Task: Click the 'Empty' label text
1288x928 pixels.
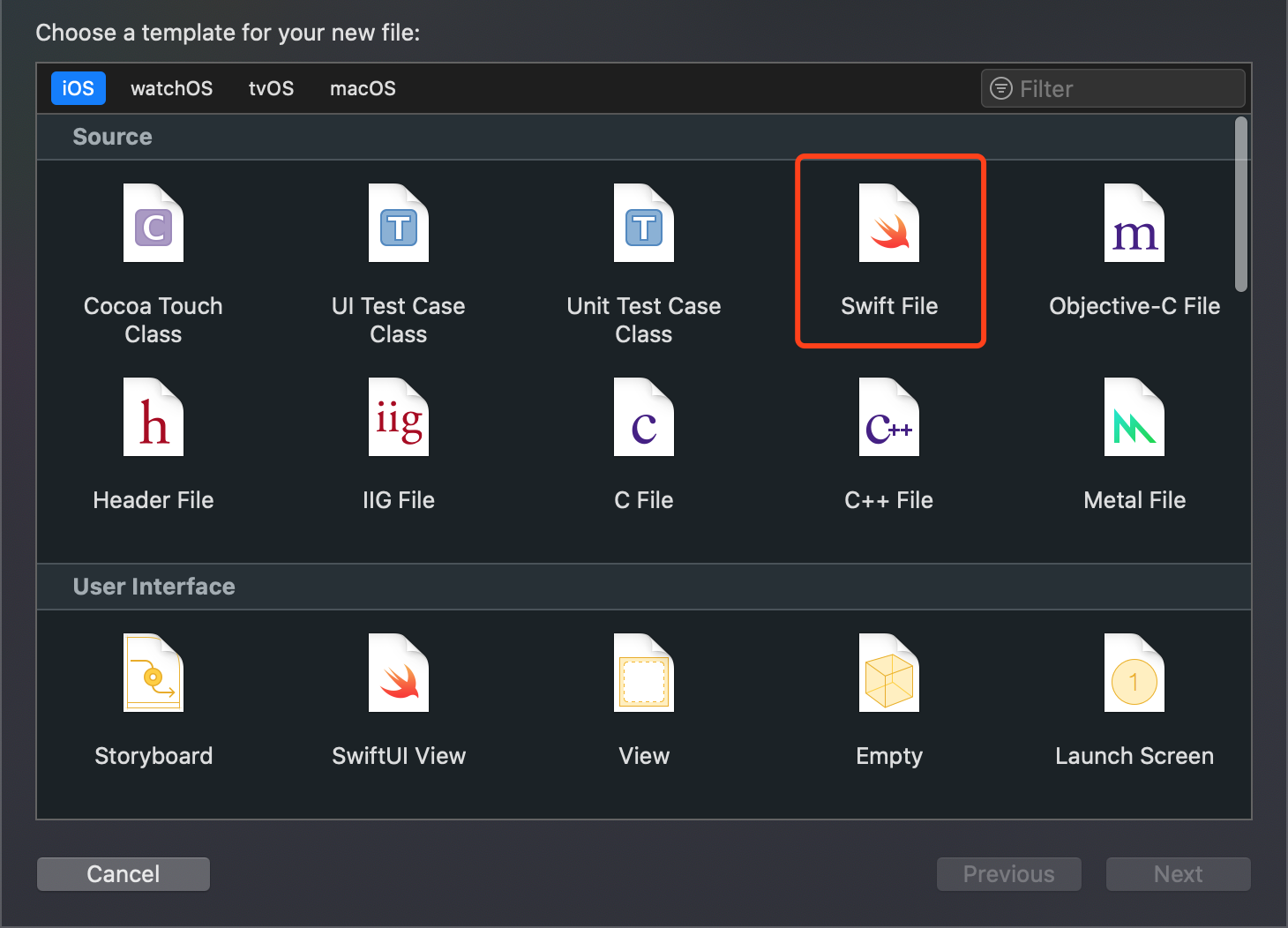Action: [889, 757]
